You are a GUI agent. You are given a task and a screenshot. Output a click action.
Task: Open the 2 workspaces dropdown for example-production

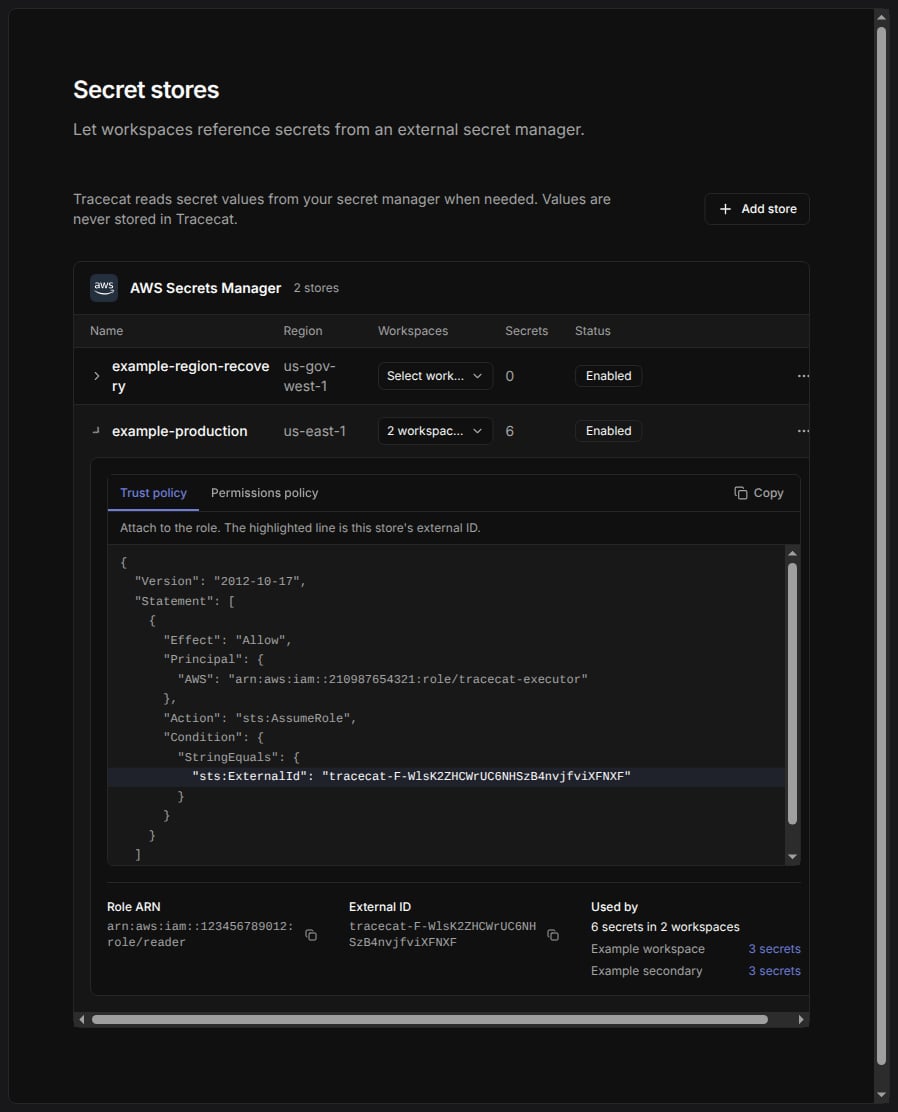[435, 431]
